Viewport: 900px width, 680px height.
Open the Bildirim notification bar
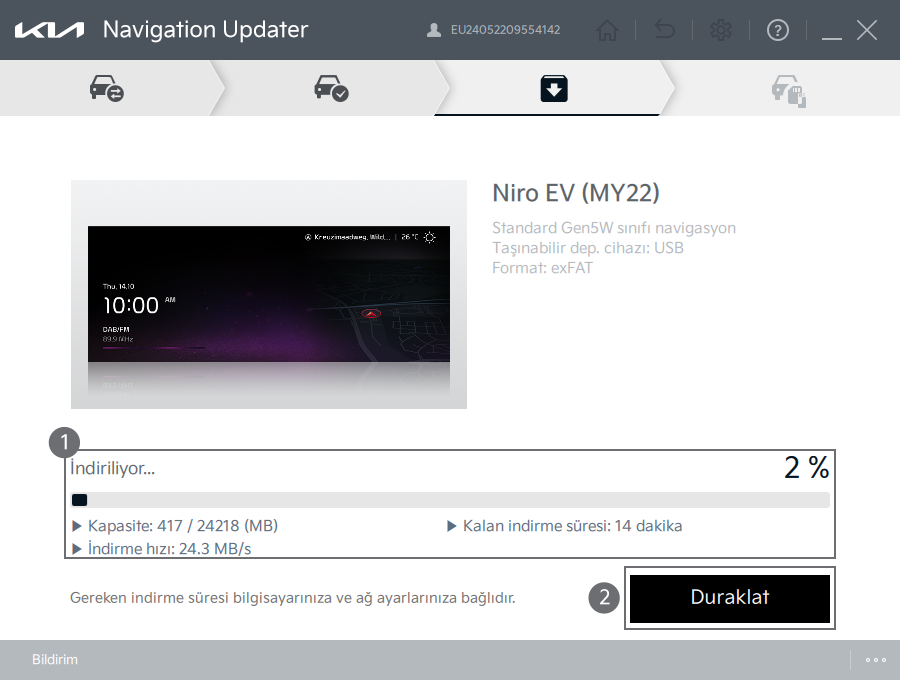[55, 659]
